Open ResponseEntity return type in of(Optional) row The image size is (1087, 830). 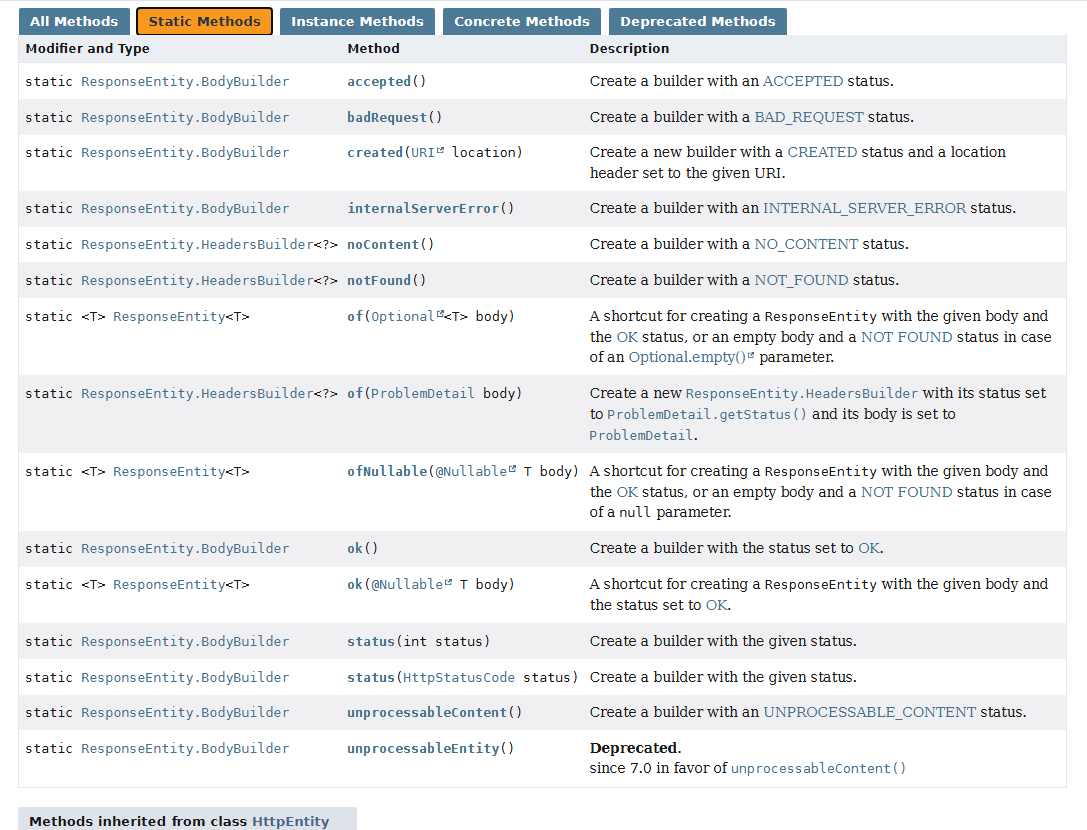click(x=169, y=317)
